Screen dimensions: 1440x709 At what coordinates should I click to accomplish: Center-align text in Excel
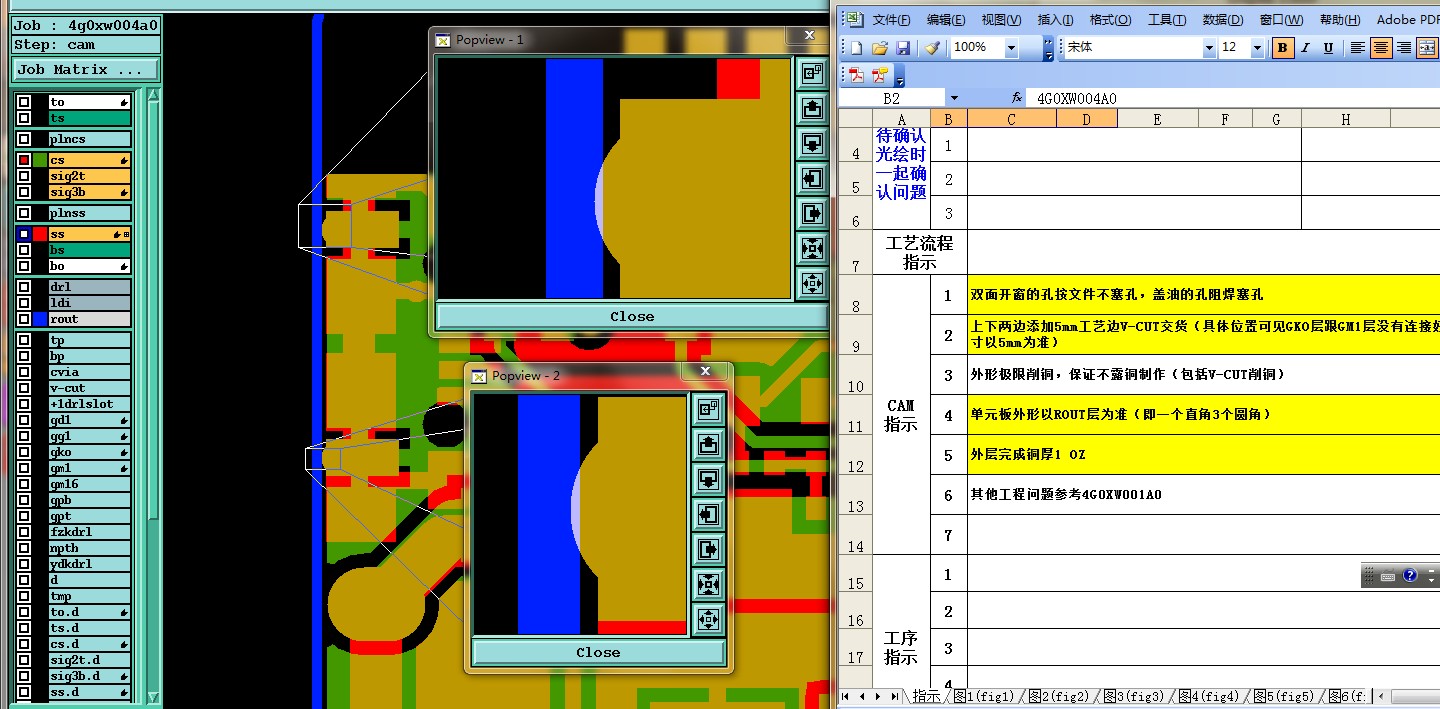click(1381, 47)
